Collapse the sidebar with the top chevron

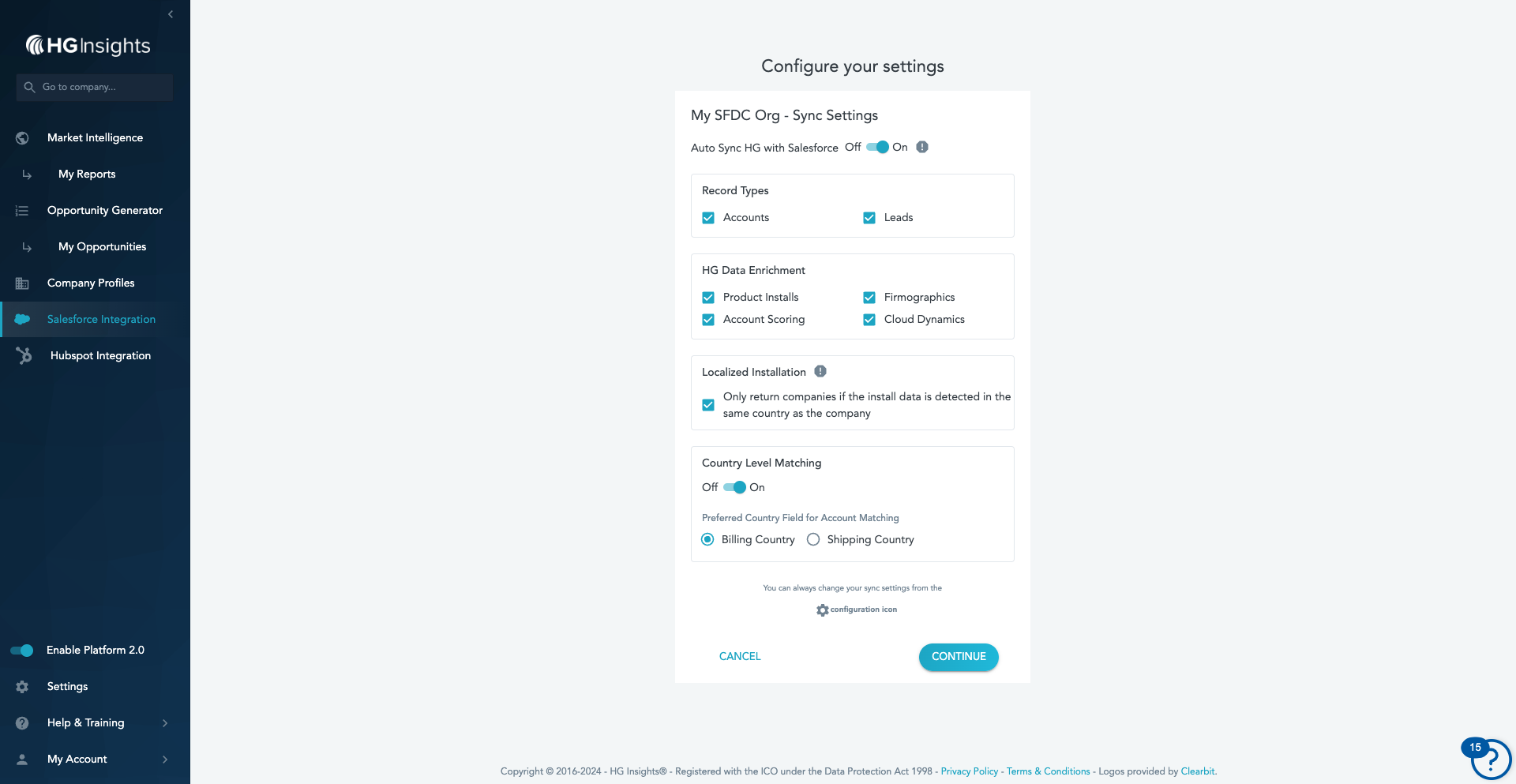171,14
